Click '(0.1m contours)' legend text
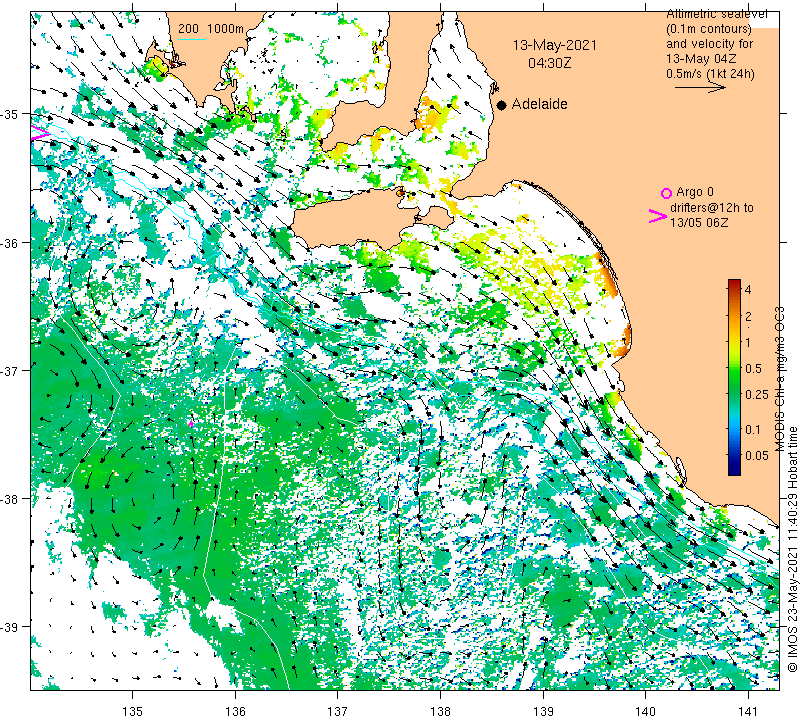The height and width of the screenshot is (720, 800). pos(708,29)
